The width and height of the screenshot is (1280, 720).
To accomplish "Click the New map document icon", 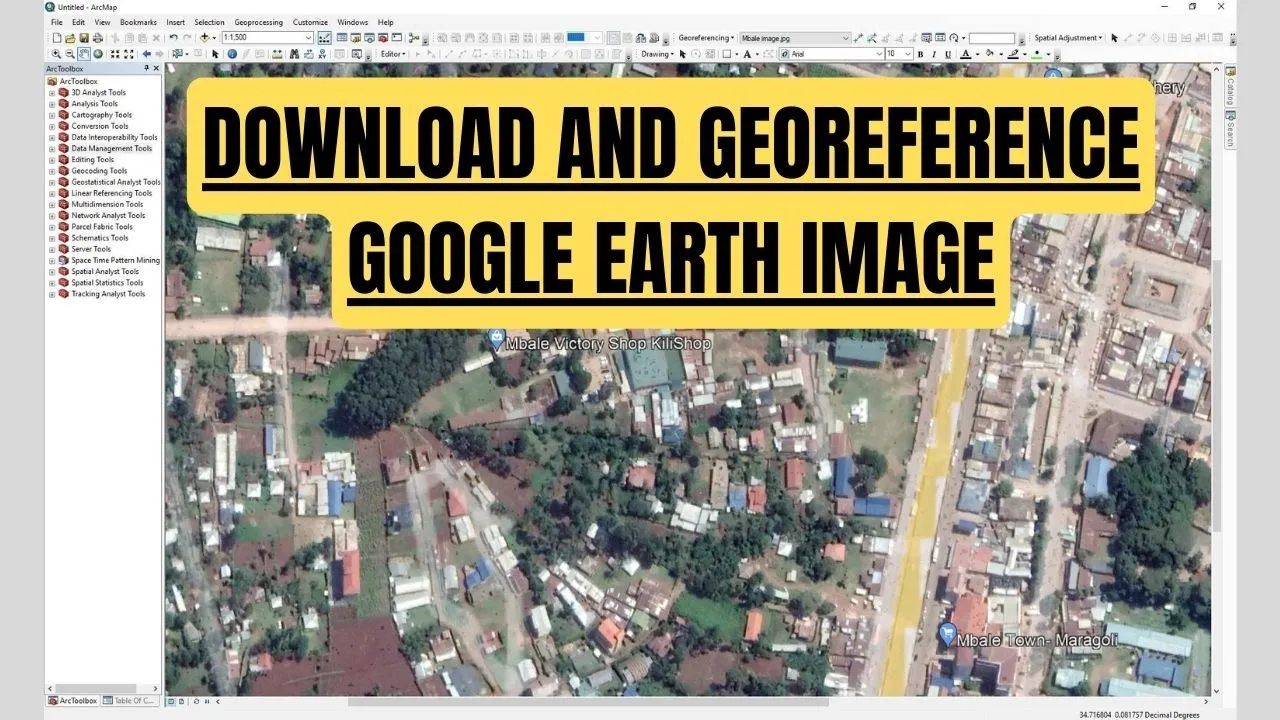I will tap(57, 38).
